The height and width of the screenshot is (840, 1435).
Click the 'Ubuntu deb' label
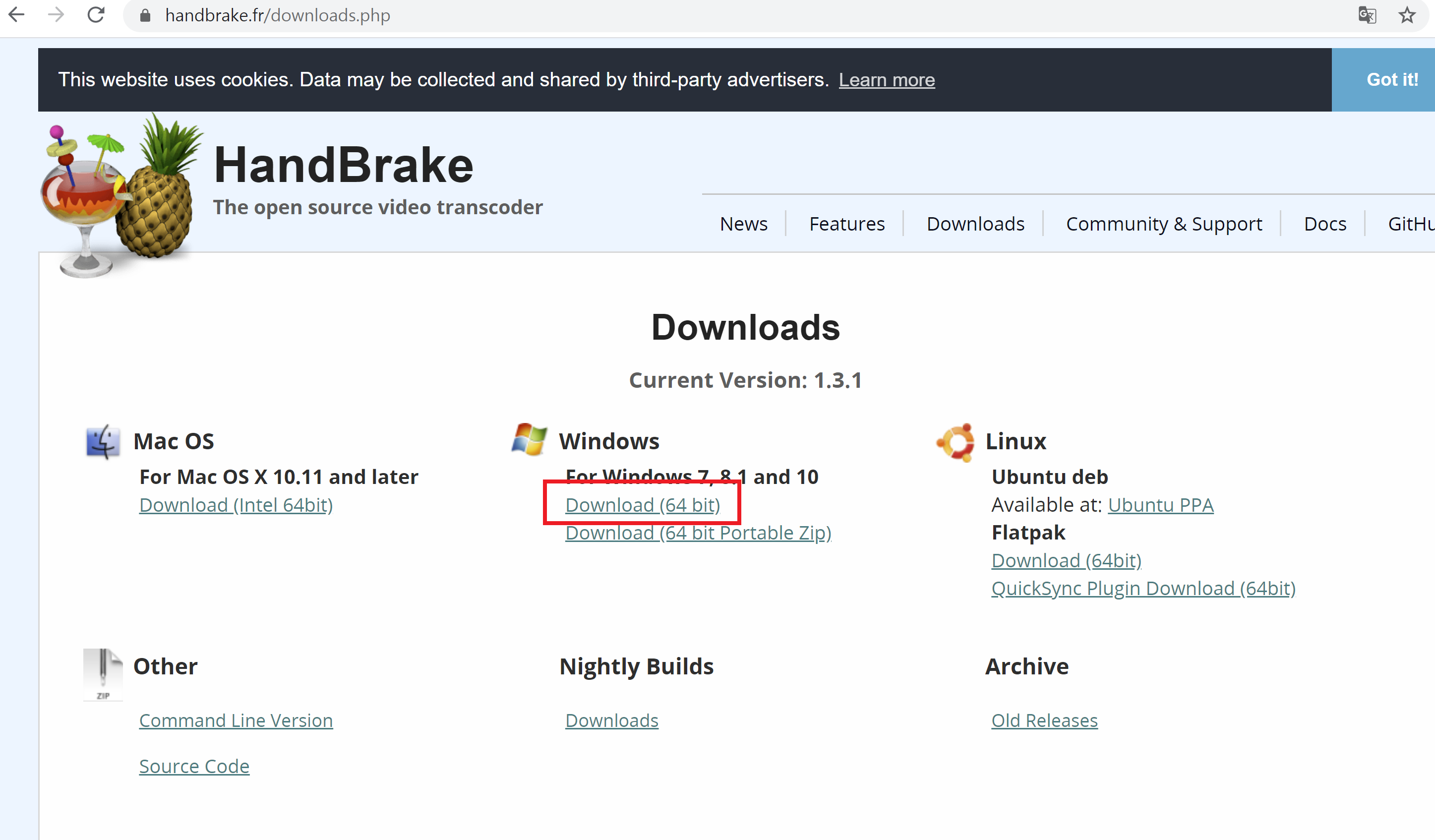1050,477
